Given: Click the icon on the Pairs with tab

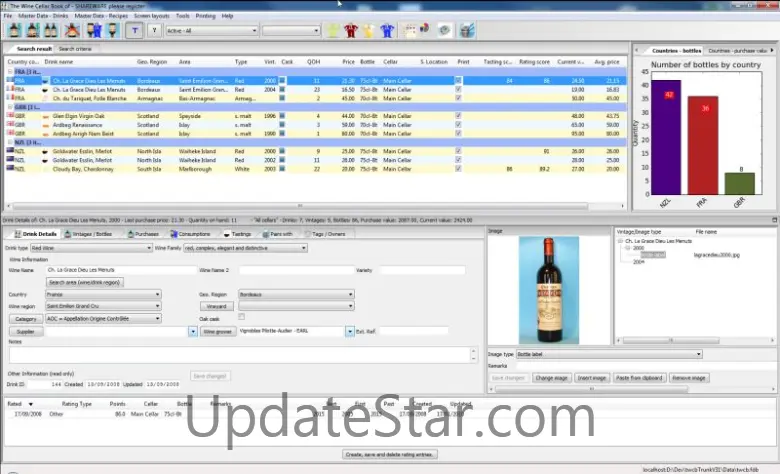Looking at the screenshot, I should 266,234.
